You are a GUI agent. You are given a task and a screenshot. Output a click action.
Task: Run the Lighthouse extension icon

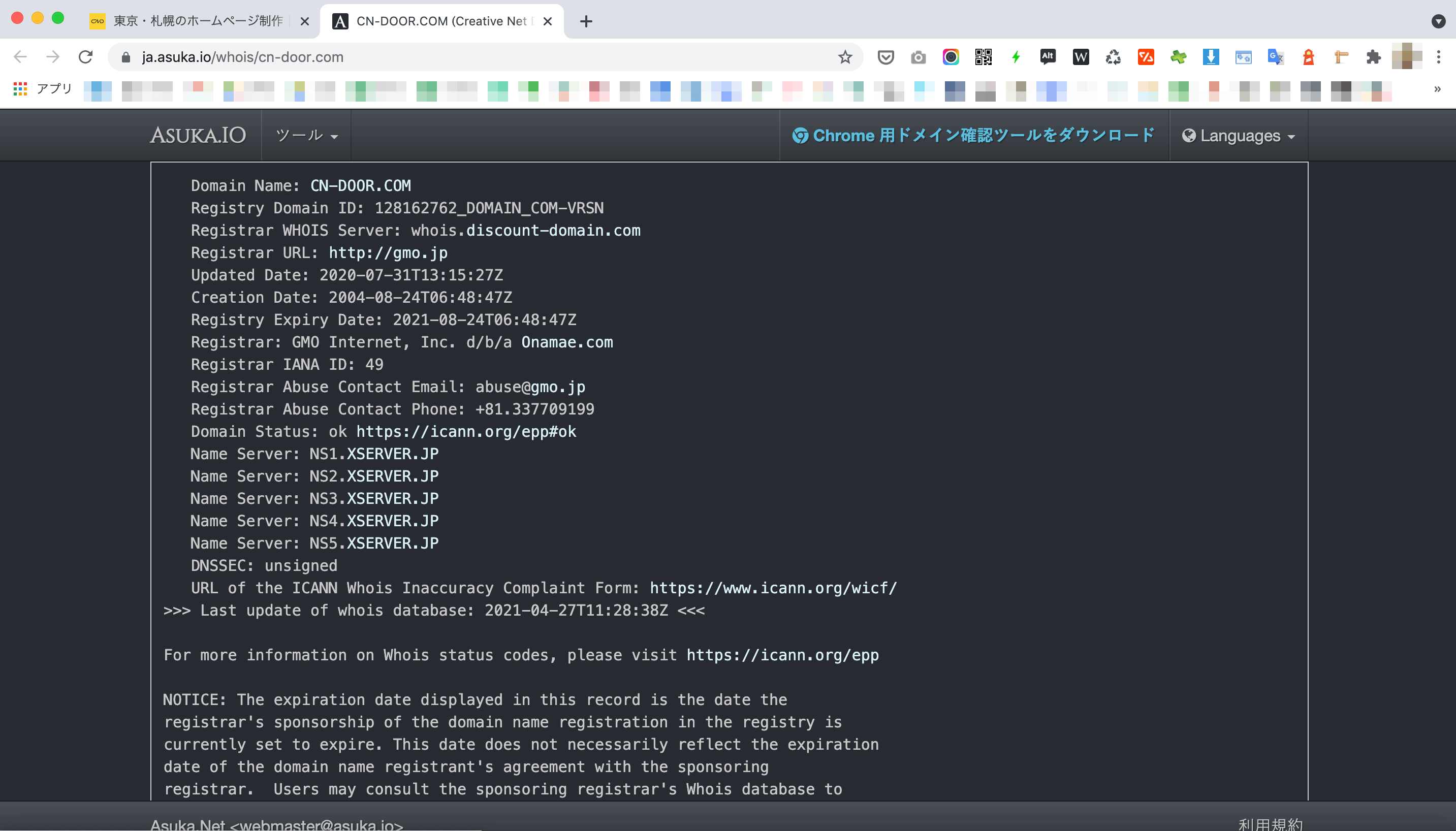tap(1308, 57)
